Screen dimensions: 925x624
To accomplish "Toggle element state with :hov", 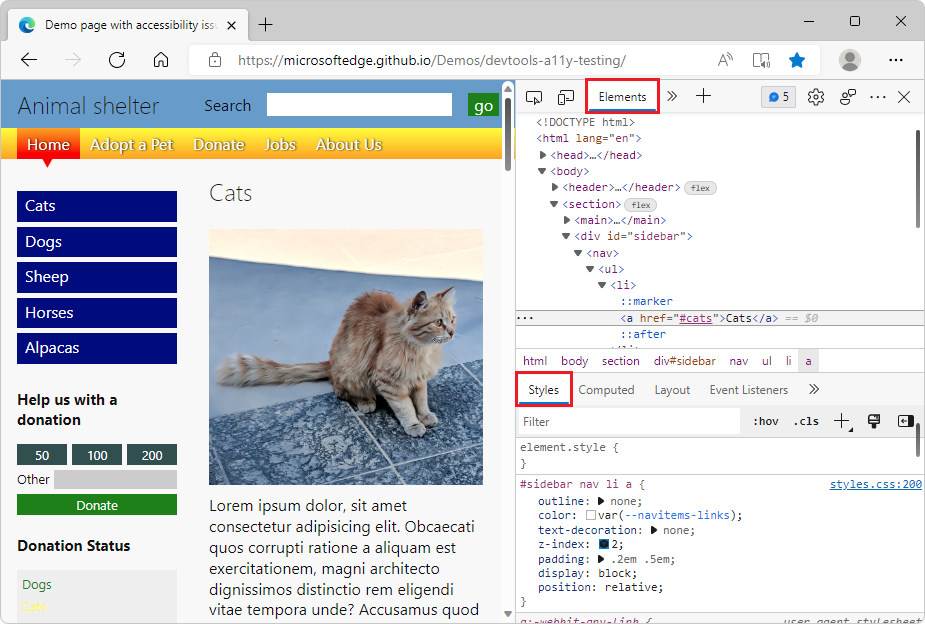I will 765,421.
